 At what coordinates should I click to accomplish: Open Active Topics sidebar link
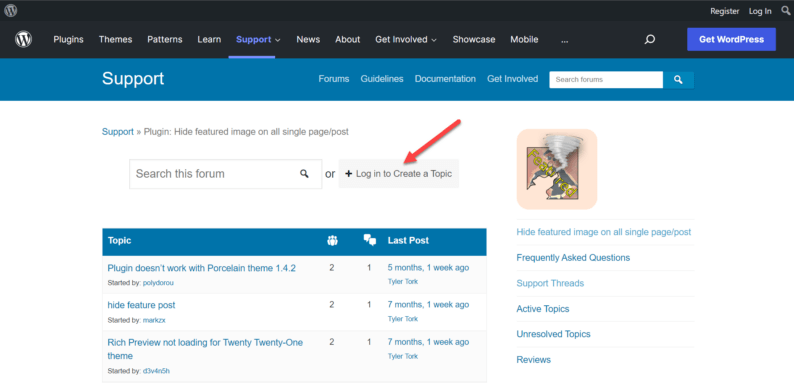(543, 309)
